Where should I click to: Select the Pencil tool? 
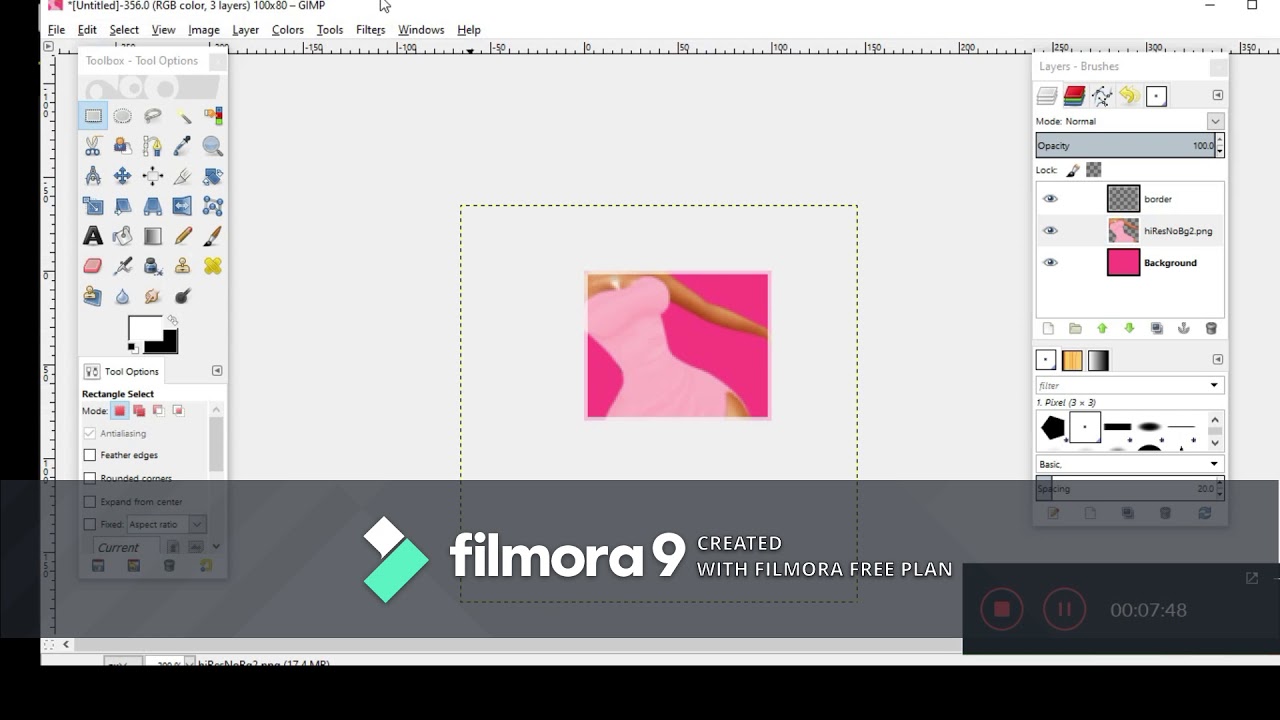tap(182, 236)
